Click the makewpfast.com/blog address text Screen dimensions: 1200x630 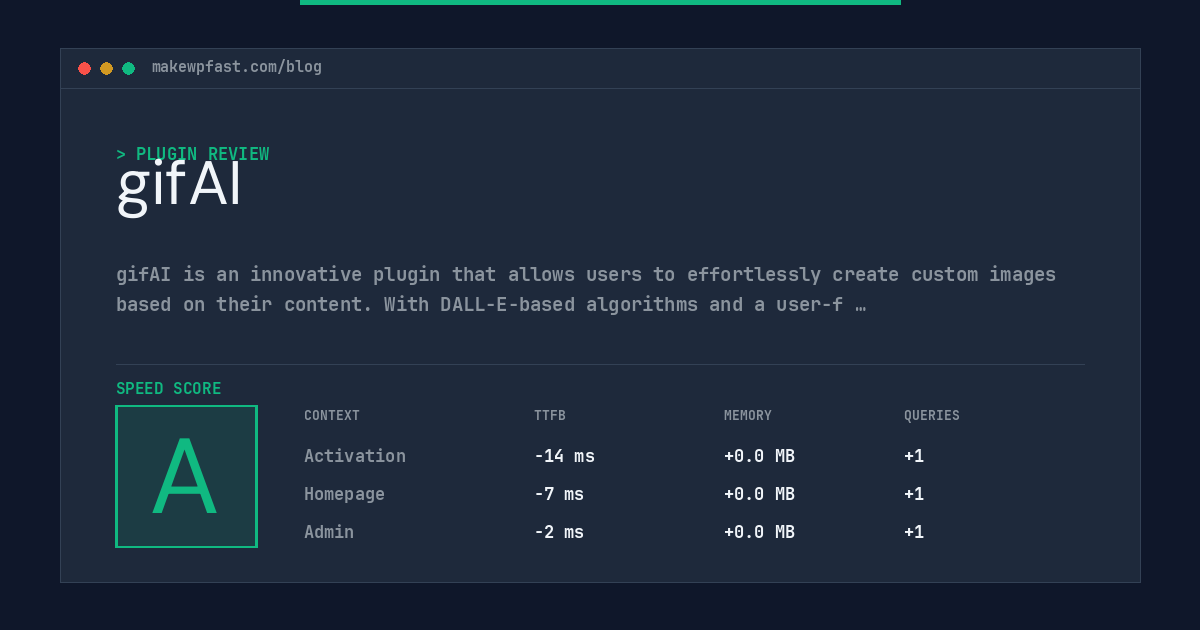coord(237,67)
